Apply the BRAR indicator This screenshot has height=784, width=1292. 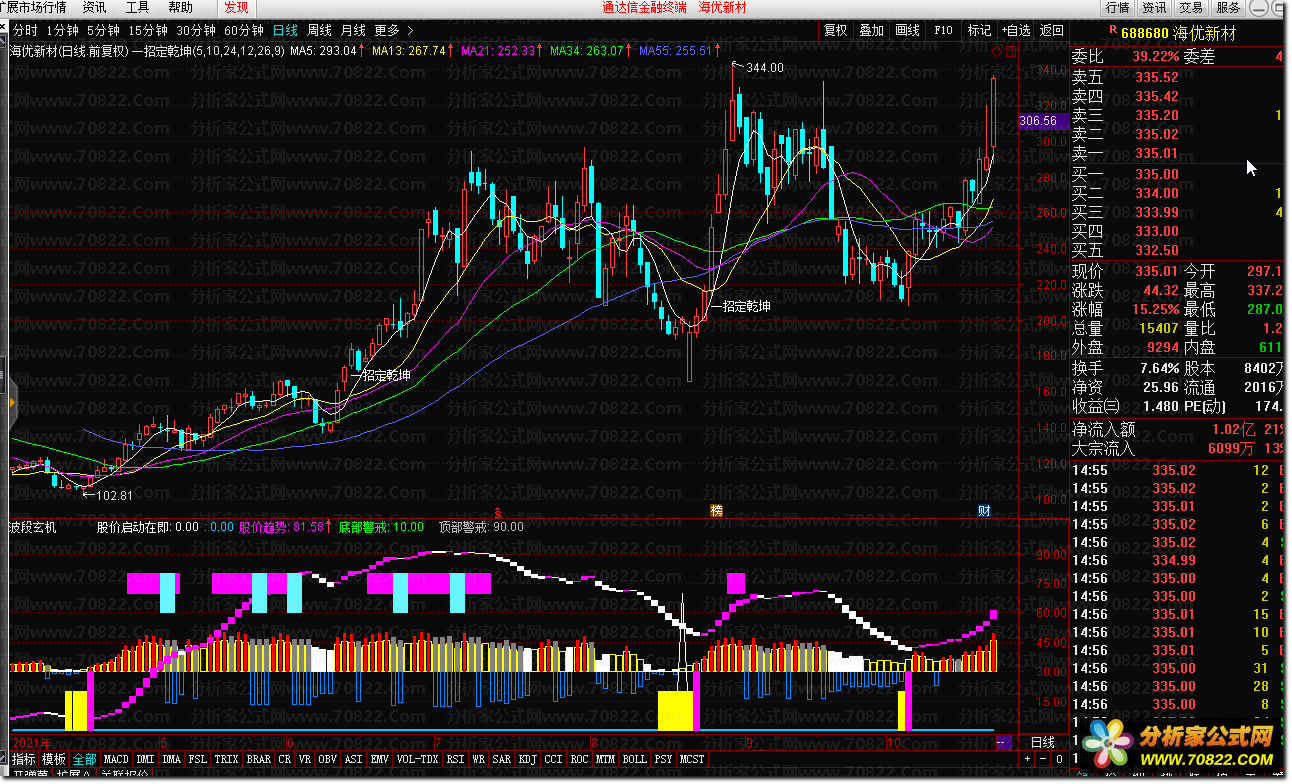click(x=259, y=759)
